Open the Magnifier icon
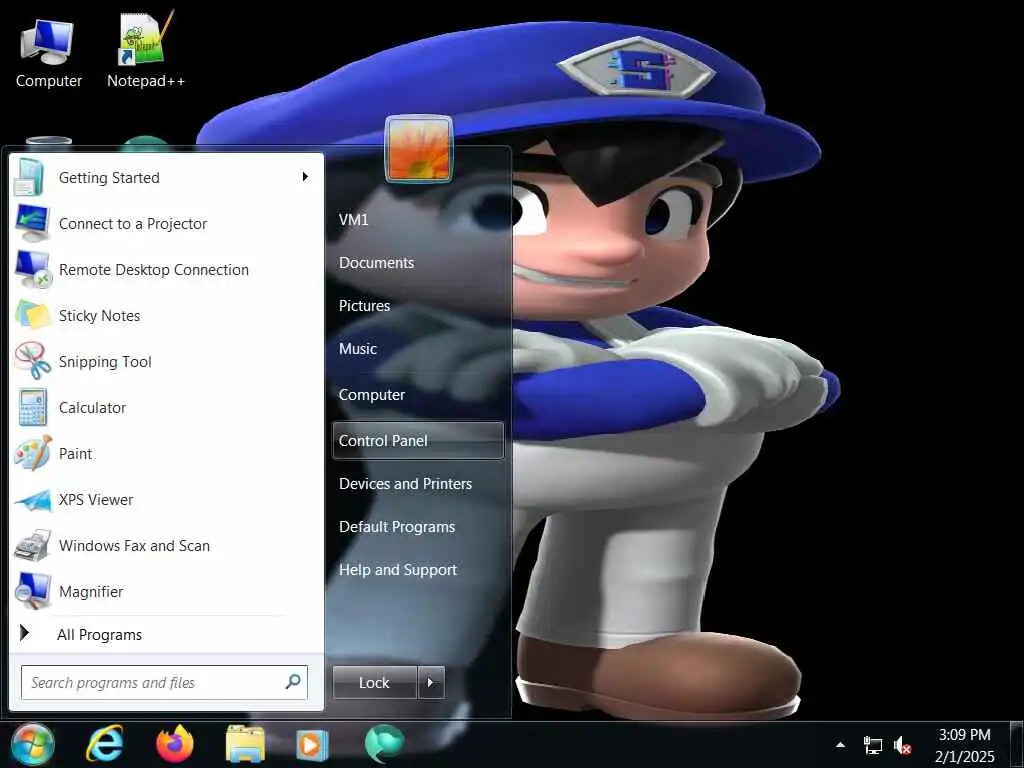Viewport: 1024px width, 768px height. 32,592
